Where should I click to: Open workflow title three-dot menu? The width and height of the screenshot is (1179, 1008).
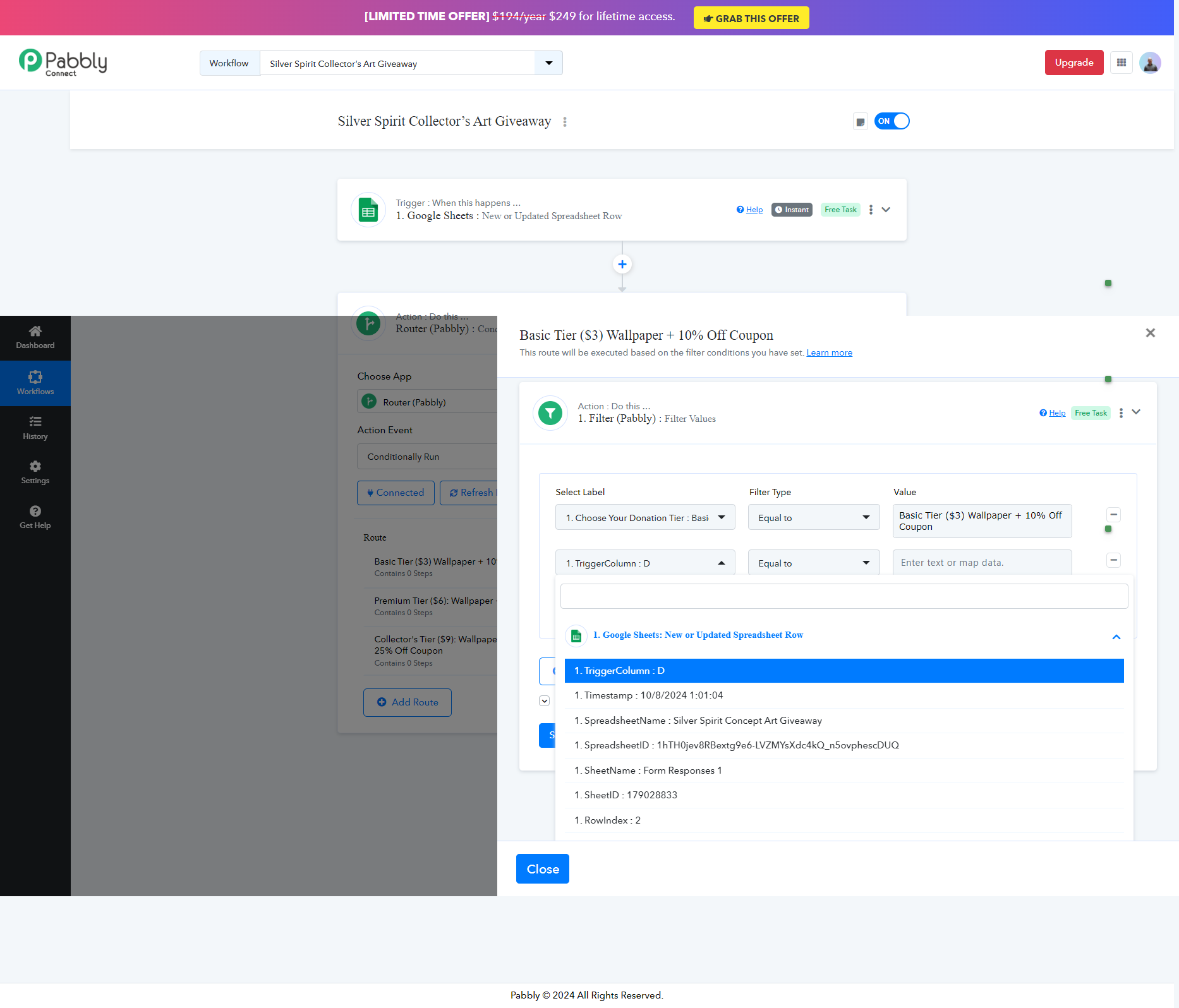(x=565, y=122)
